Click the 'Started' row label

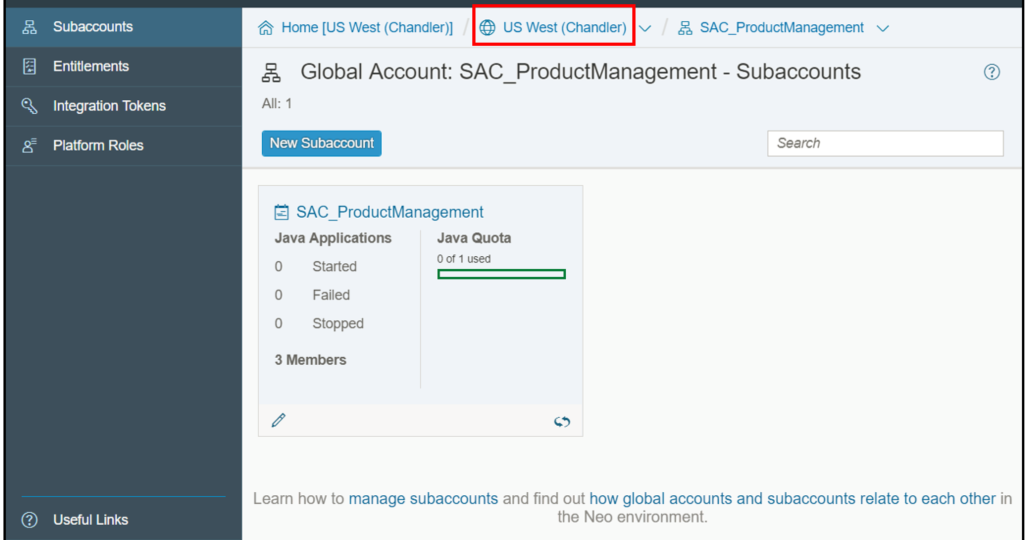[x=334, y=266]
